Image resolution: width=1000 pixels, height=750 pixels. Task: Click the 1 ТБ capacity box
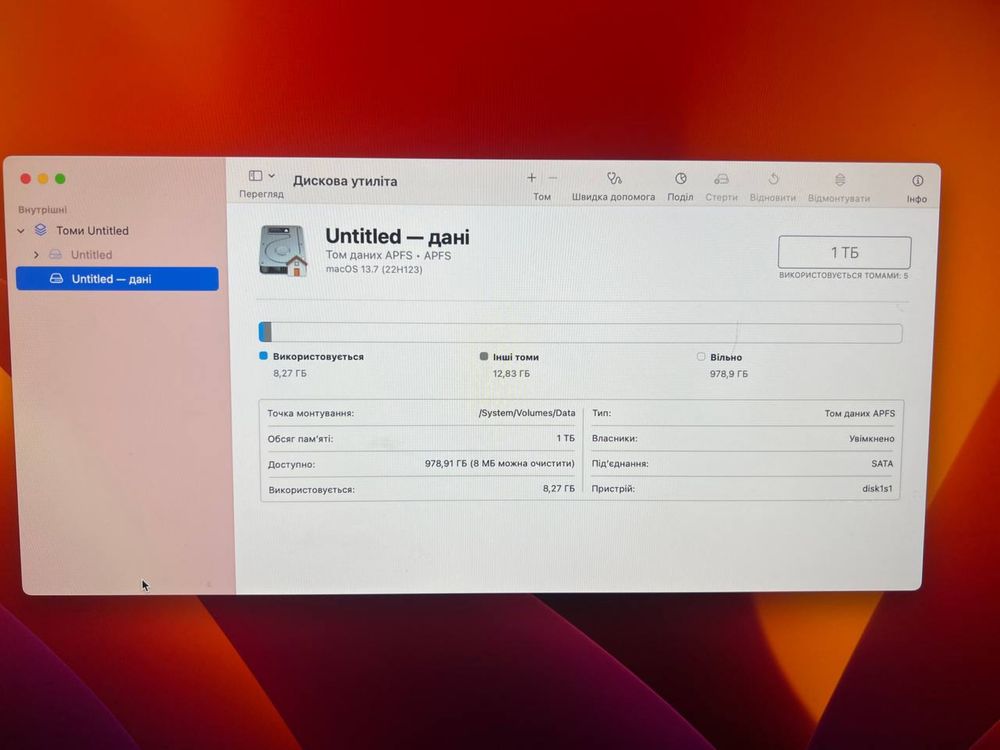coord(844,253)
